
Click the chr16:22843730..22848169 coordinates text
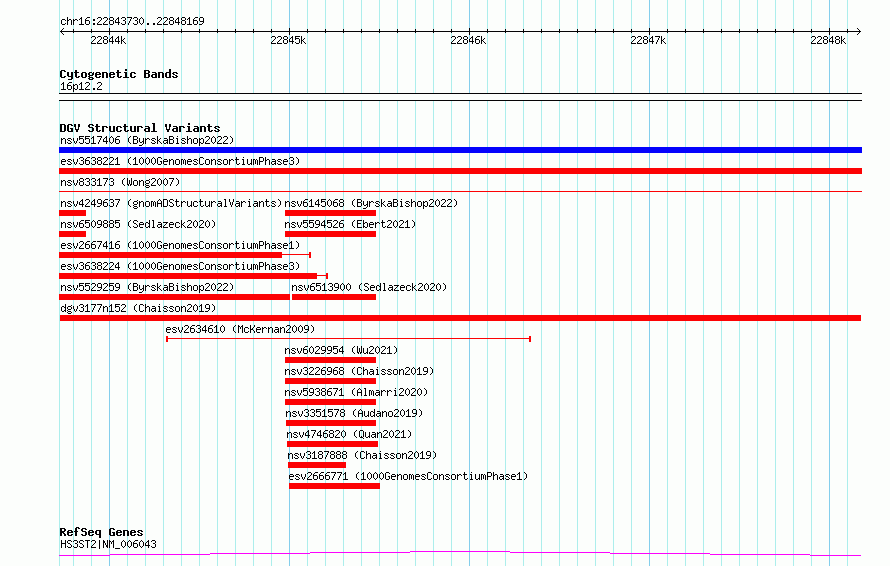point(132,21)
